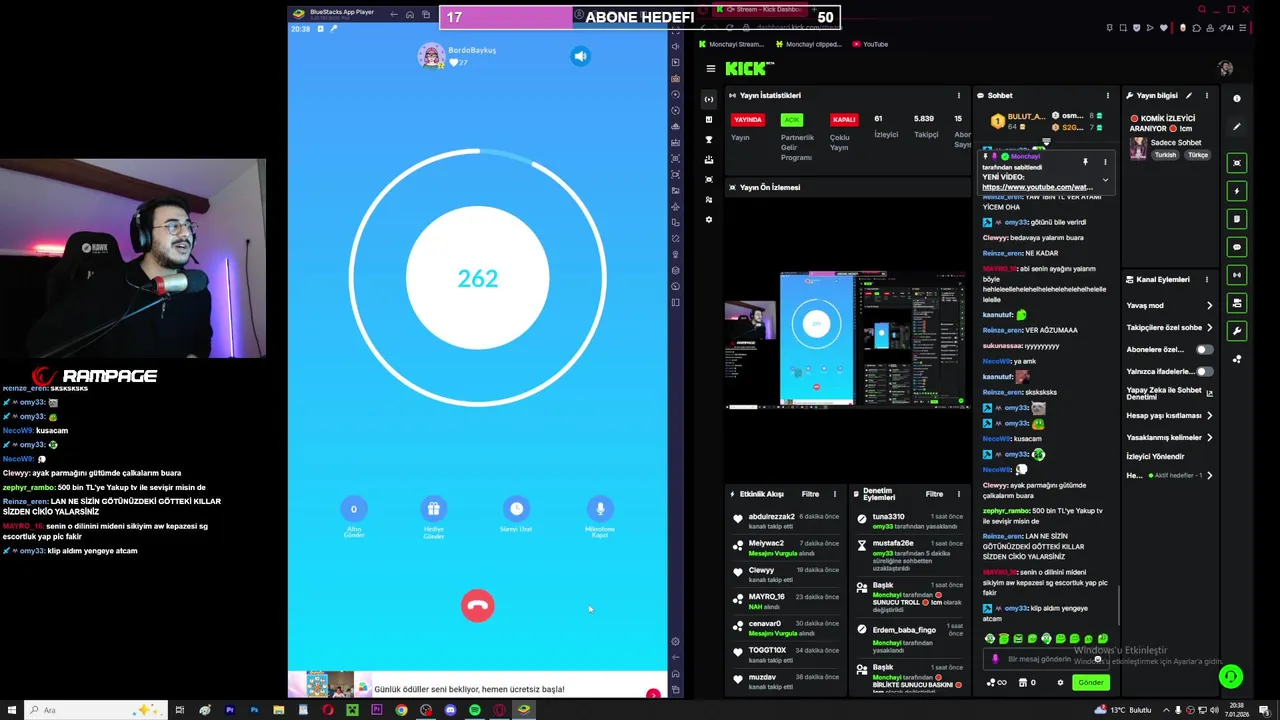This screenshot has width=1280, height=720.
Task: Open 'Kanal Eylemleri' three-dot menu
Action: point(1207,279)
